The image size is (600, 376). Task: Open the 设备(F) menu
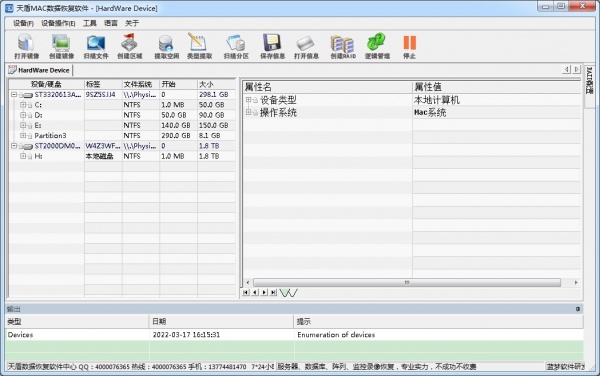23,23
